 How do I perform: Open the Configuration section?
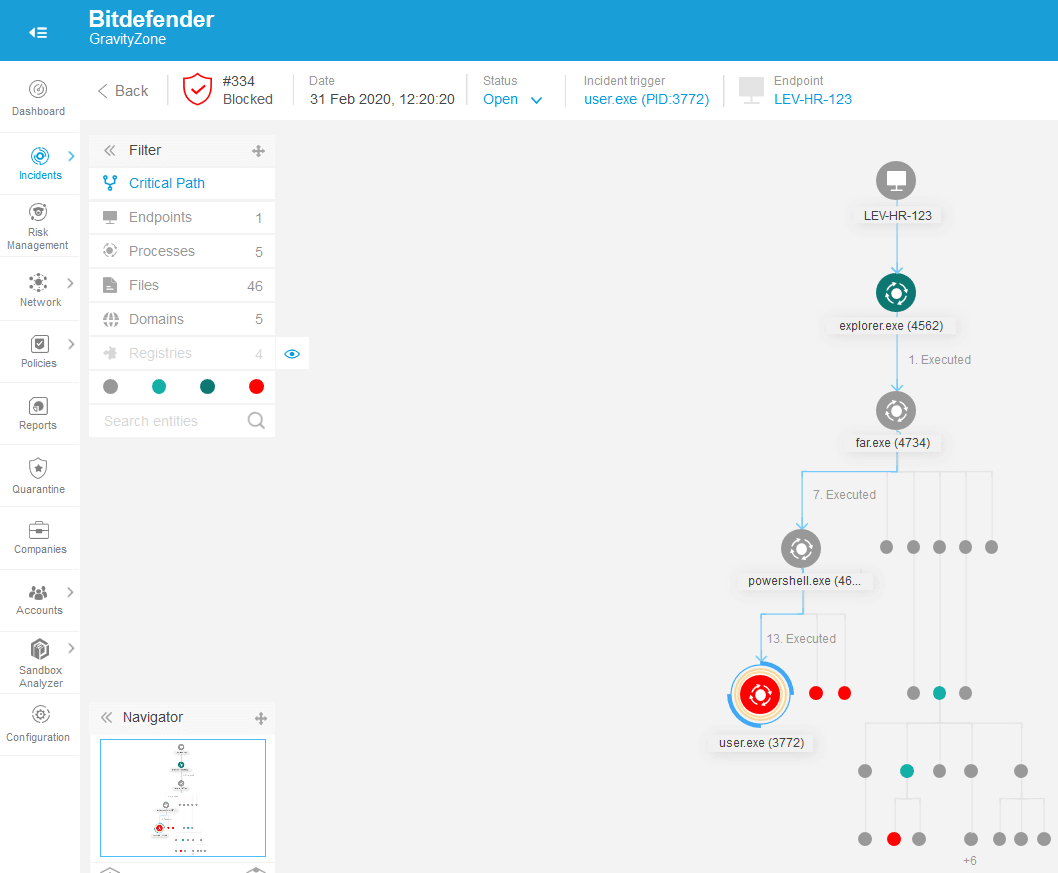pos(38,724)
